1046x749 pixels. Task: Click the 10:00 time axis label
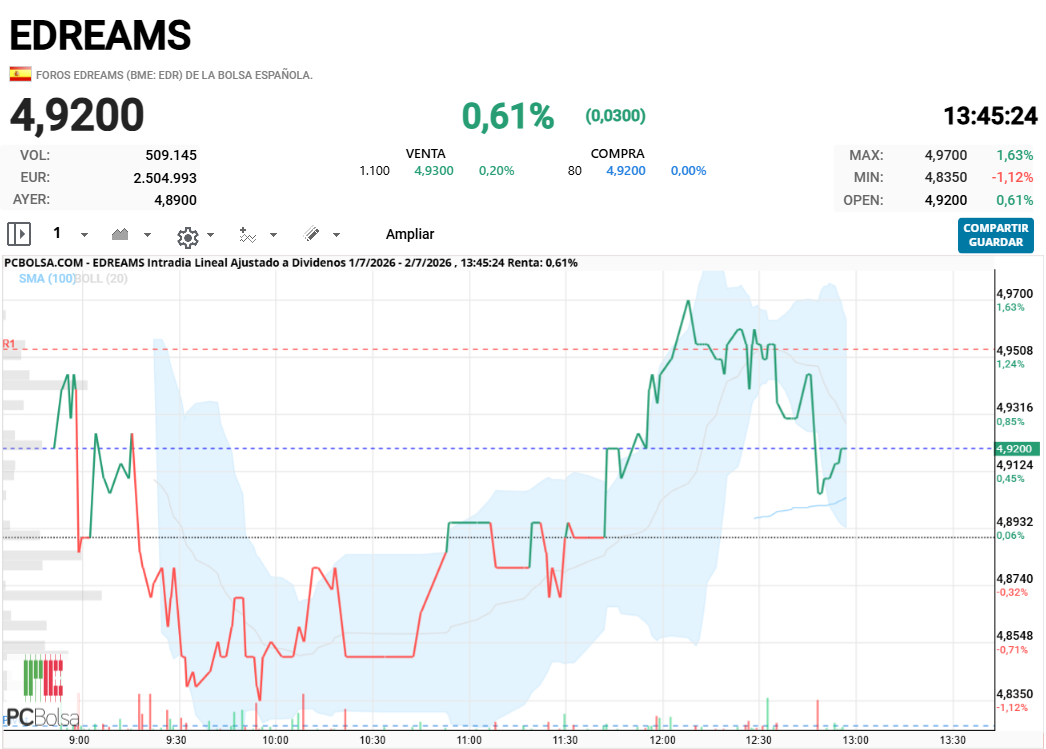(276, 740)
